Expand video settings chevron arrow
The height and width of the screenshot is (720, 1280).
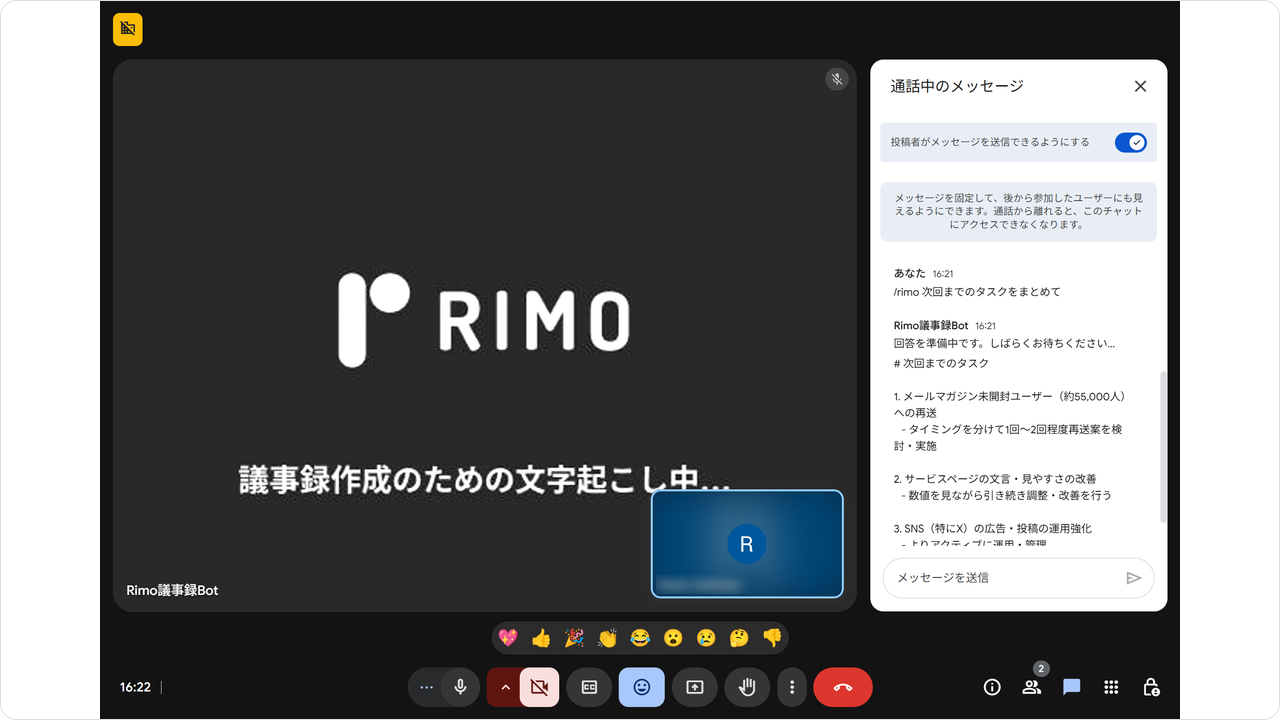(505, 687)
